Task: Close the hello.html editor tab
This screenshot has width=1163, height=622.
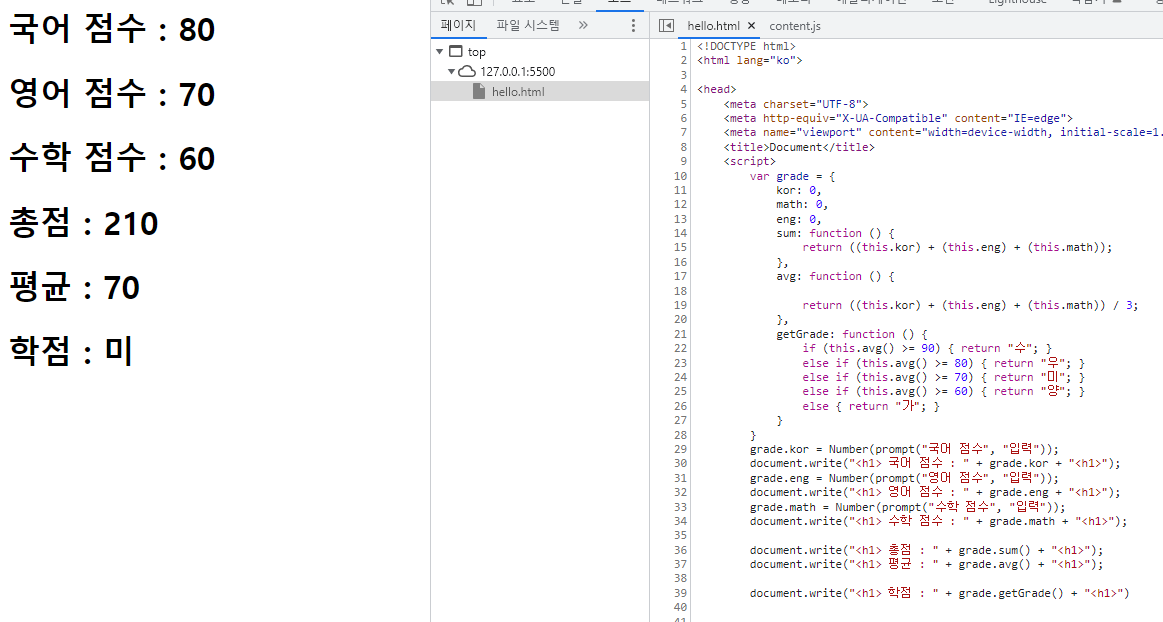Action: pos(751,26)
